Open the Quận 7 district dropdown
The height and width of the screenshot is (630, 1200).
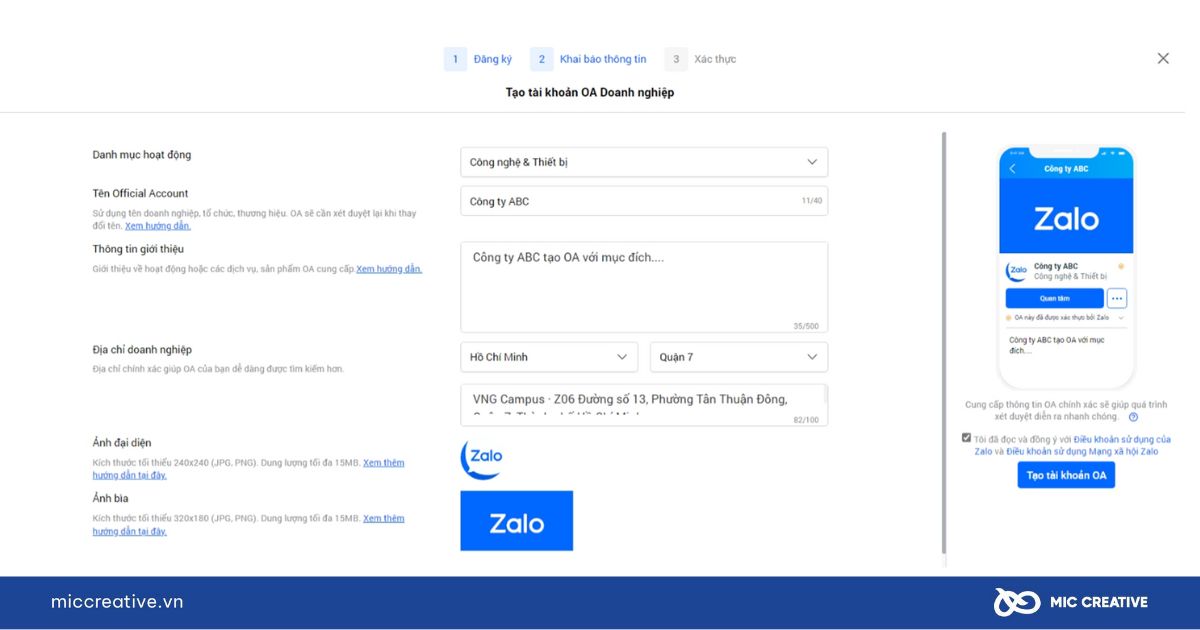[739, 357]
